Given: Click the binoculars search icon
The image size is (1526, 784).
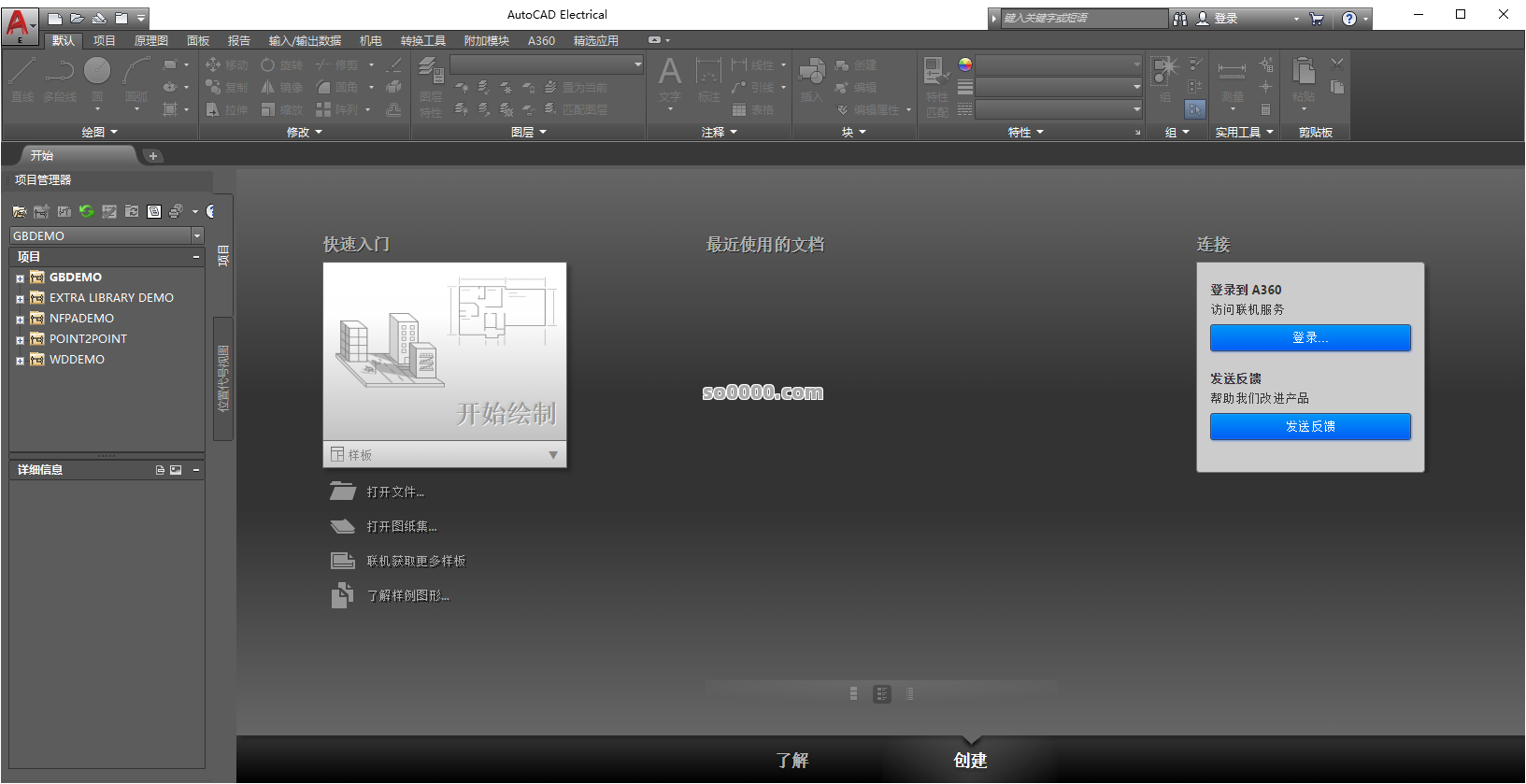Looking at the screenshot, I should pos(1180,19).
